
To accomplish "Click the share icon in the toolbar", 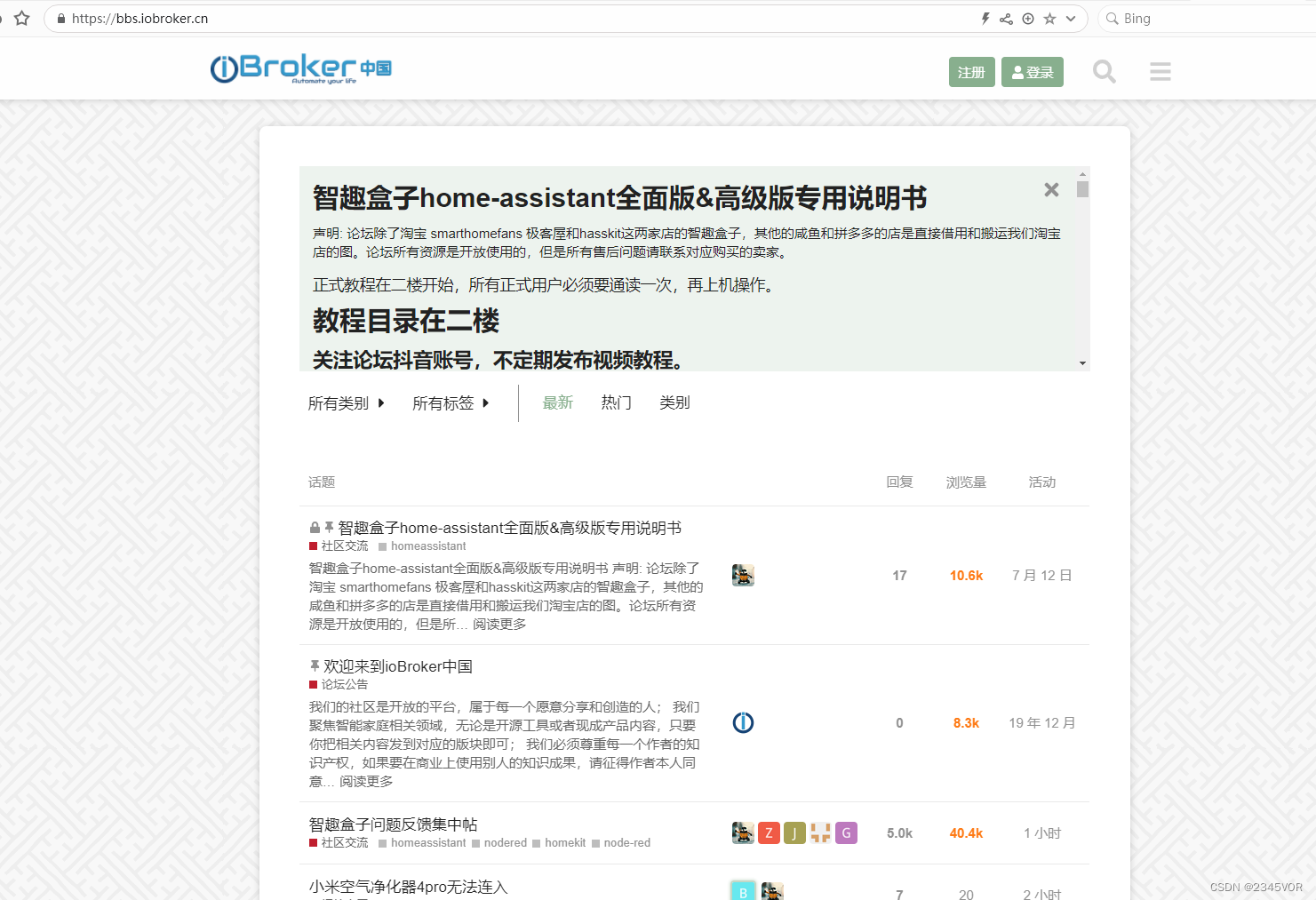I will pyautogui.click(x=1006, y=18).
